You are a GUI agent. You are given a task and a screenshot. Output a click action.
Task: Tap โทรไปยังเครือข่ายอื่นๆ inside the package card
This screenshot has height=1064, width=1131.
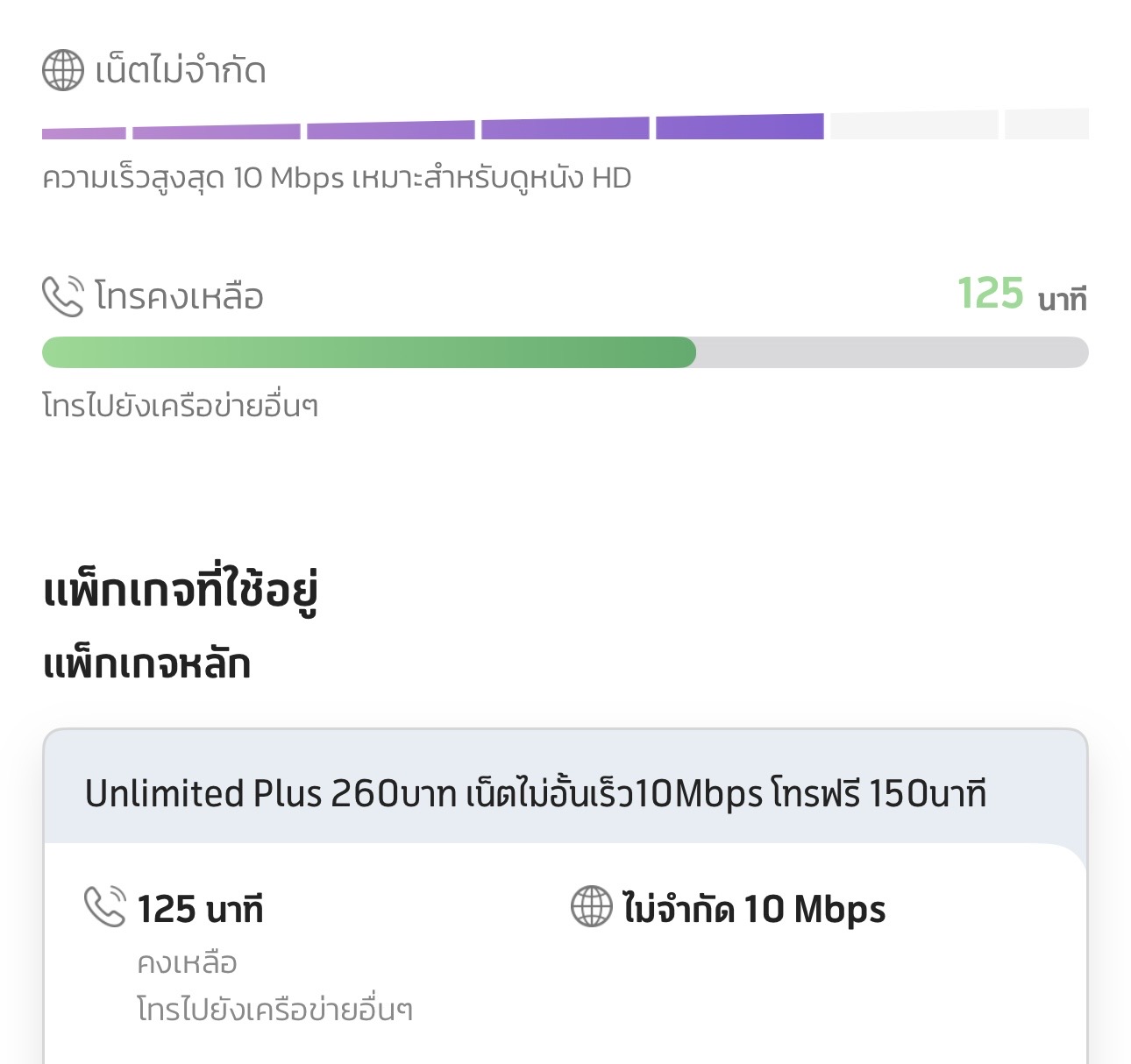[x=274, y=1010]
